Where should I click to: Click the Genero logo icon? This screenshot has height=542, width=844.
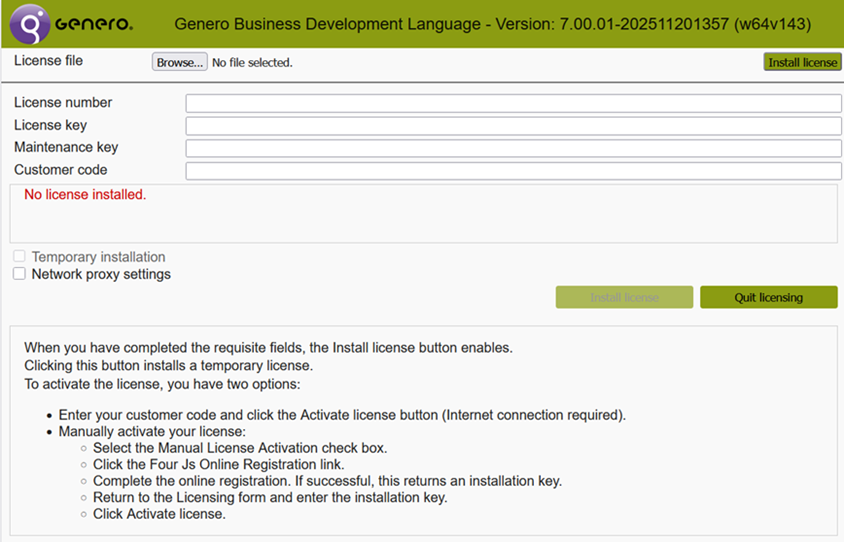point(30,24)
